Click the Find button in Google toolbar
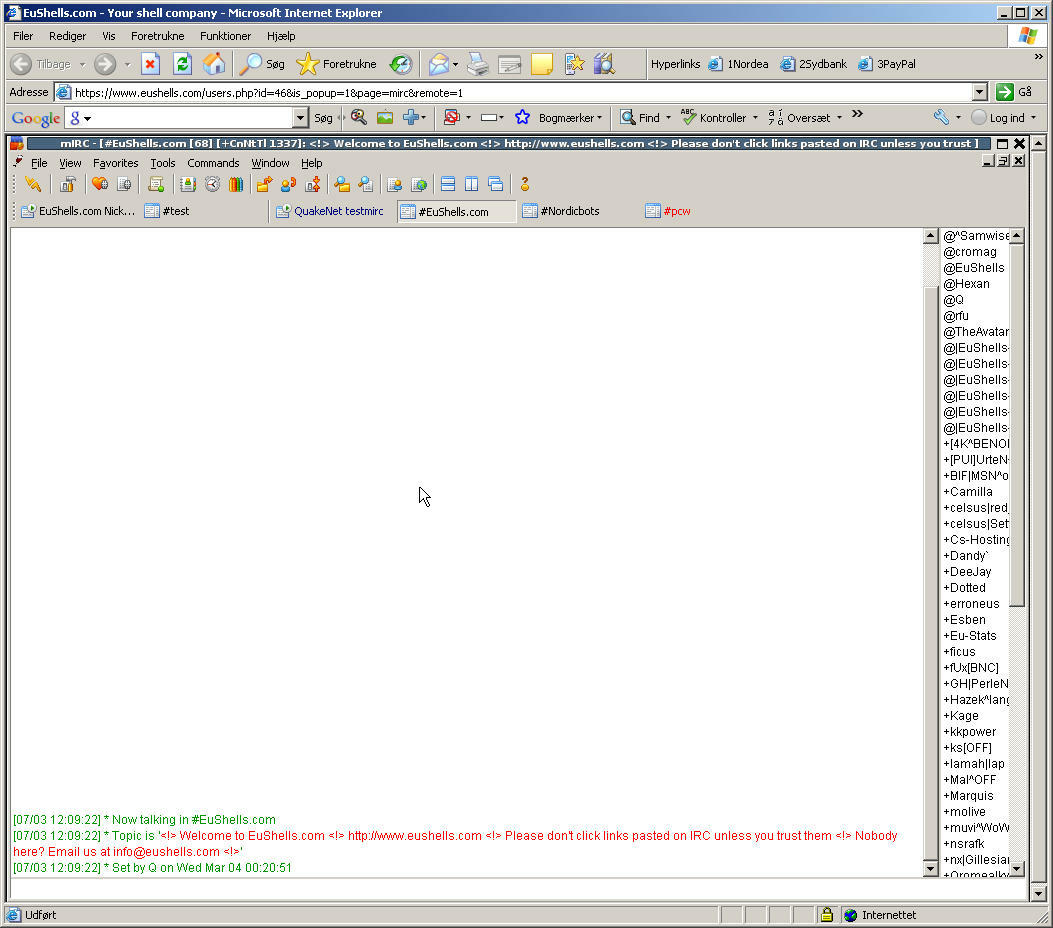 [640, 118]
